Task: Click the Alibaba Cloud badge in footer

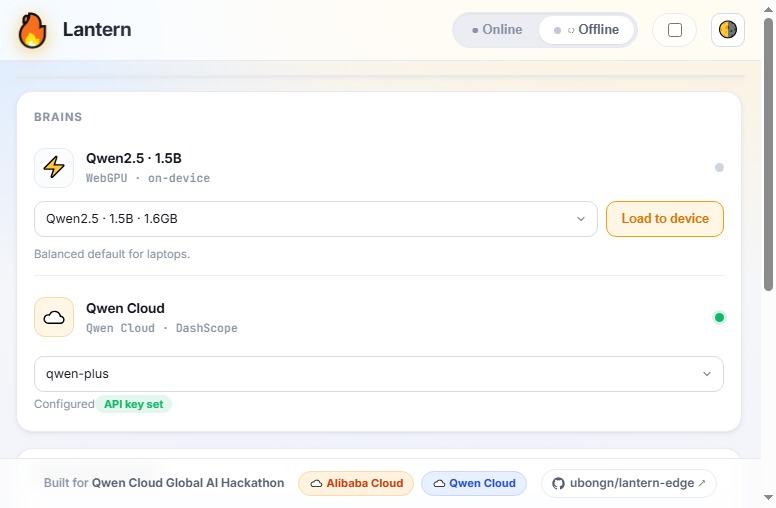Action: (356, 483)
